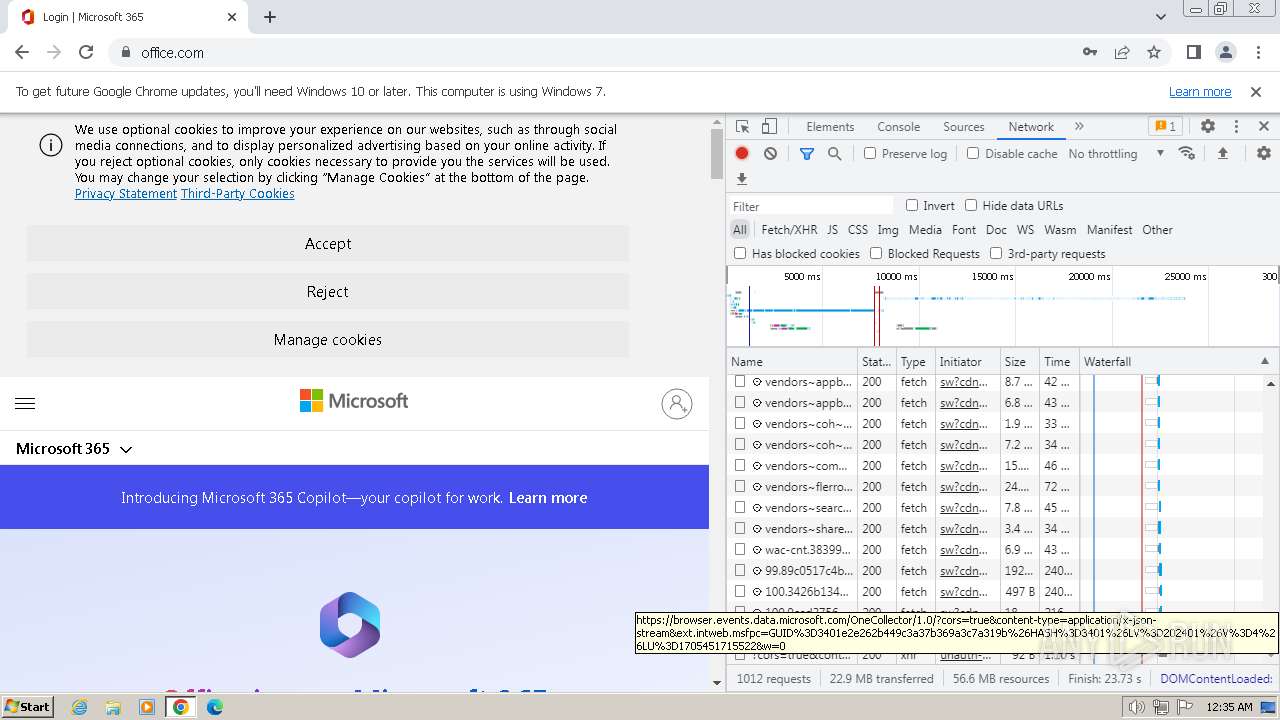Open the Windows Start button

coord(28,707)
